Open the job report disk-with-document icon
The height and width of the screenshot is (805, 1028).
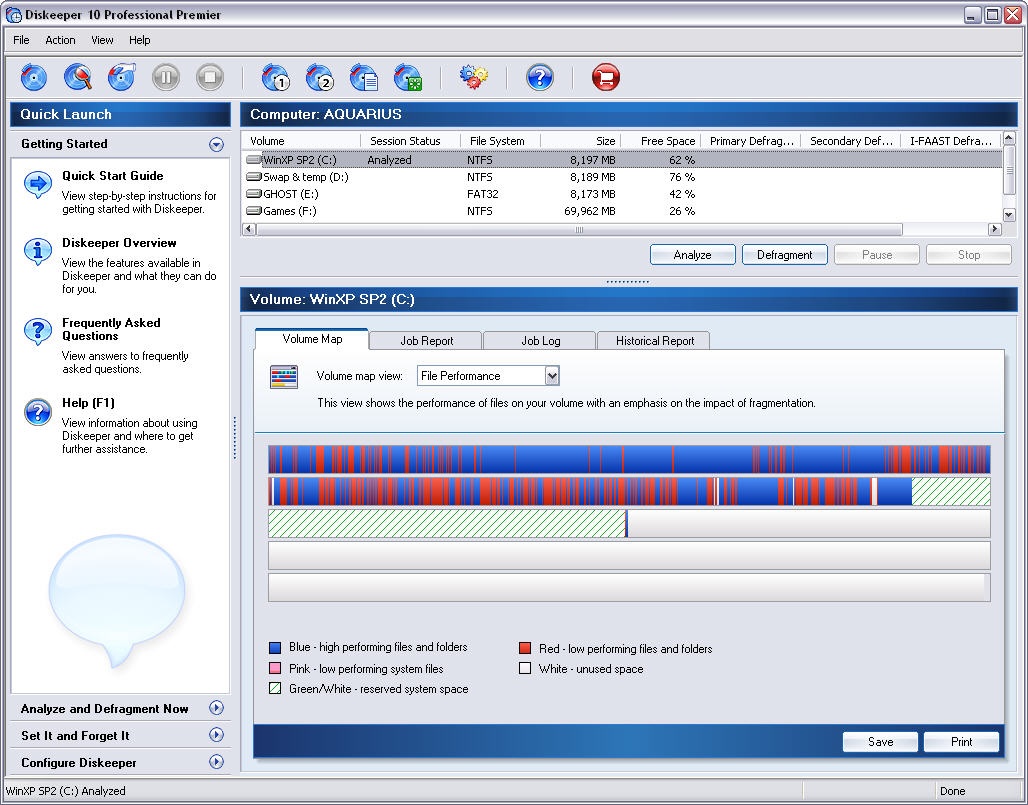(x=363, y=77)
